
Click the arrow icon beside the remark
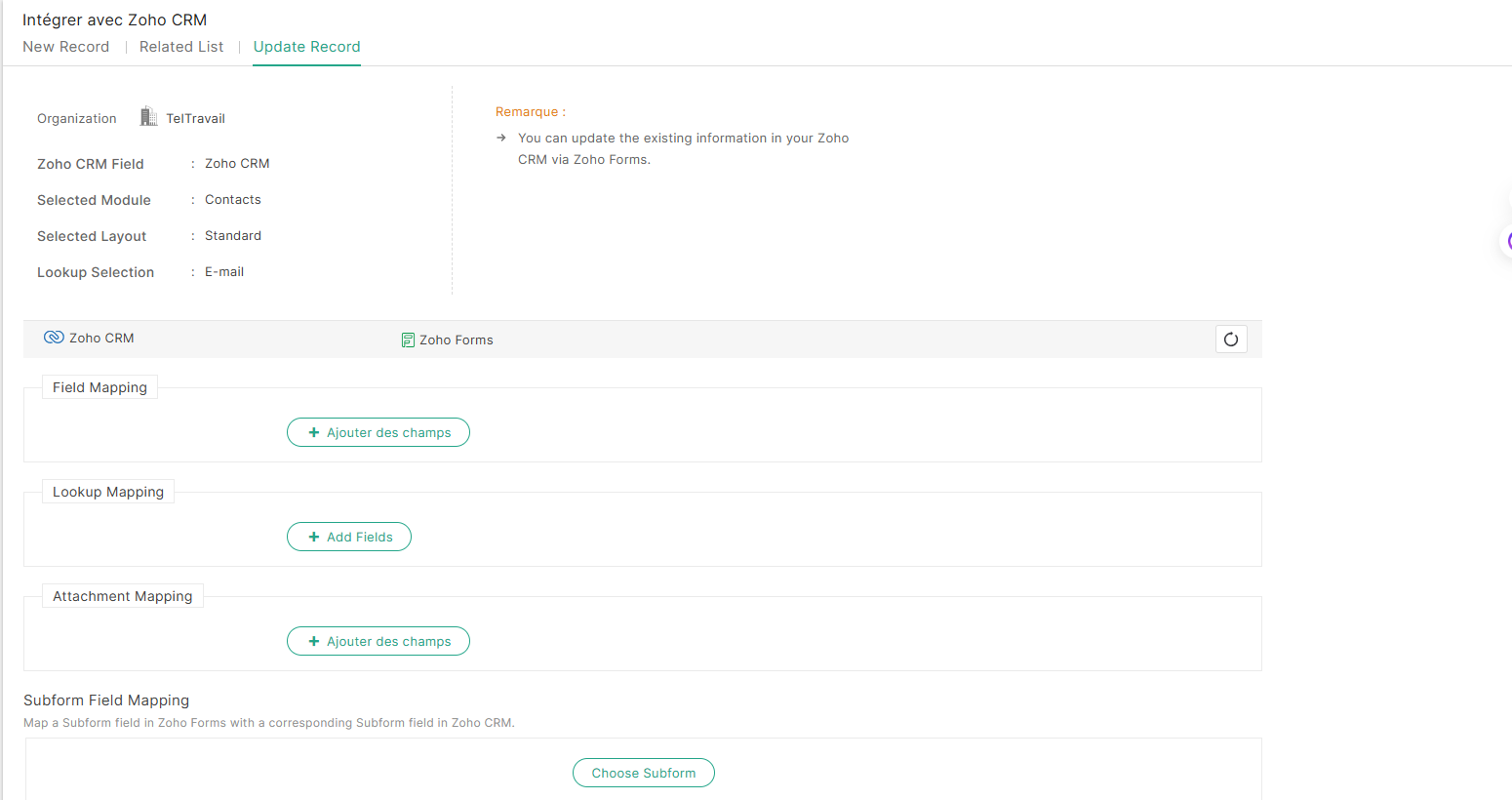(501, 139)
